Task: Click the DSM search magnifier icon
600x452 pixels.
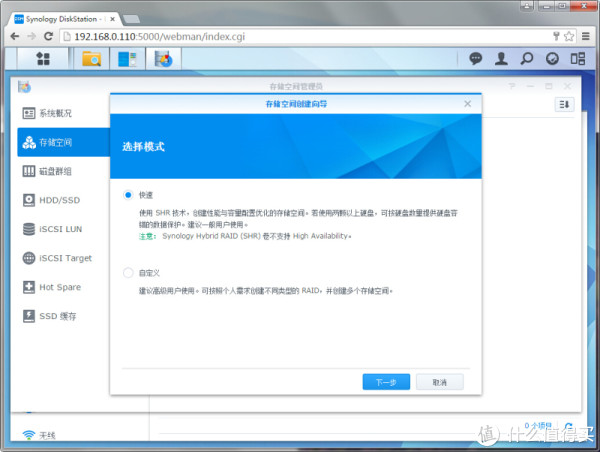Action: tap(527, 59)
